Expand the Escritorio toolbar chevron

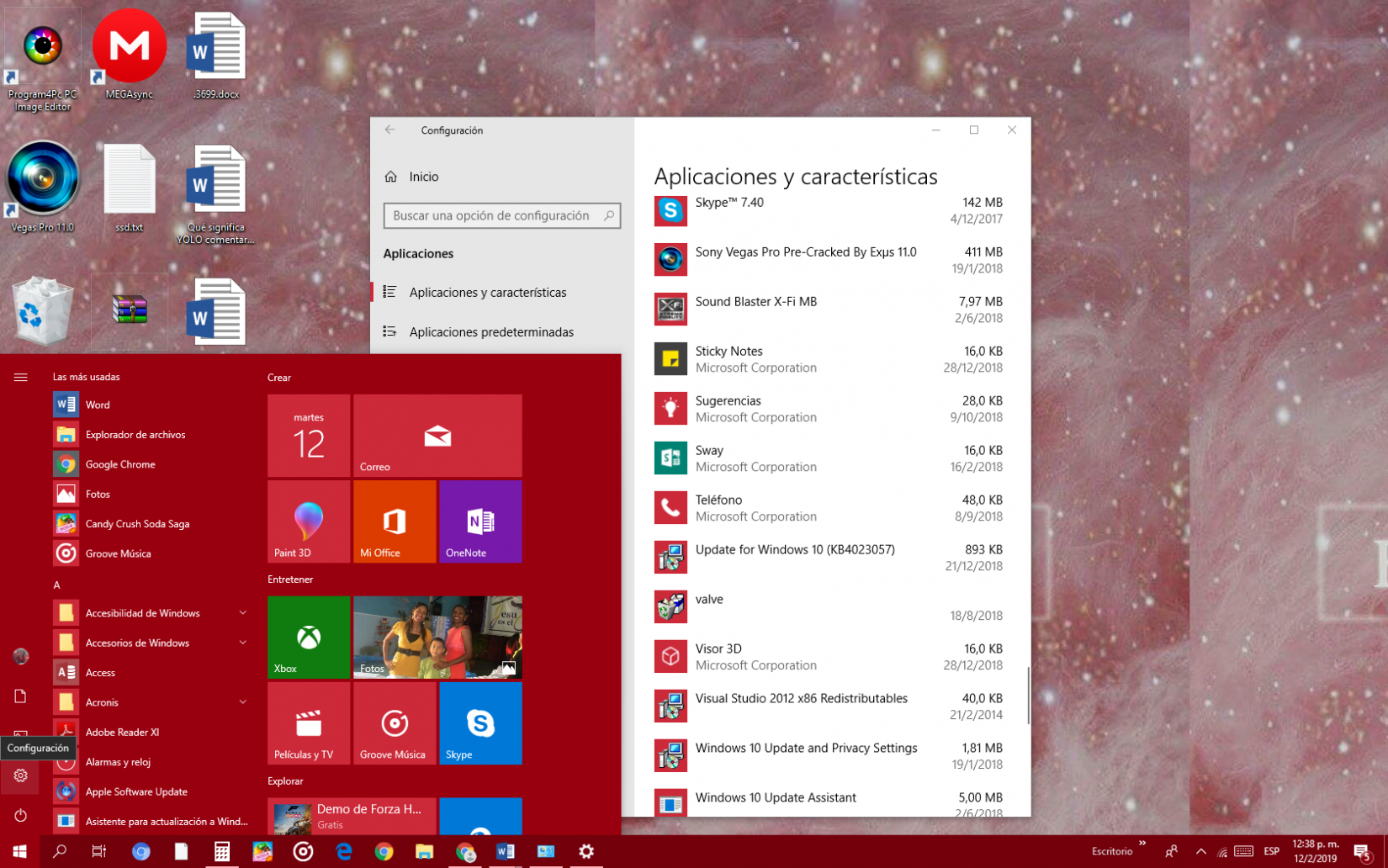[1142, 843]
